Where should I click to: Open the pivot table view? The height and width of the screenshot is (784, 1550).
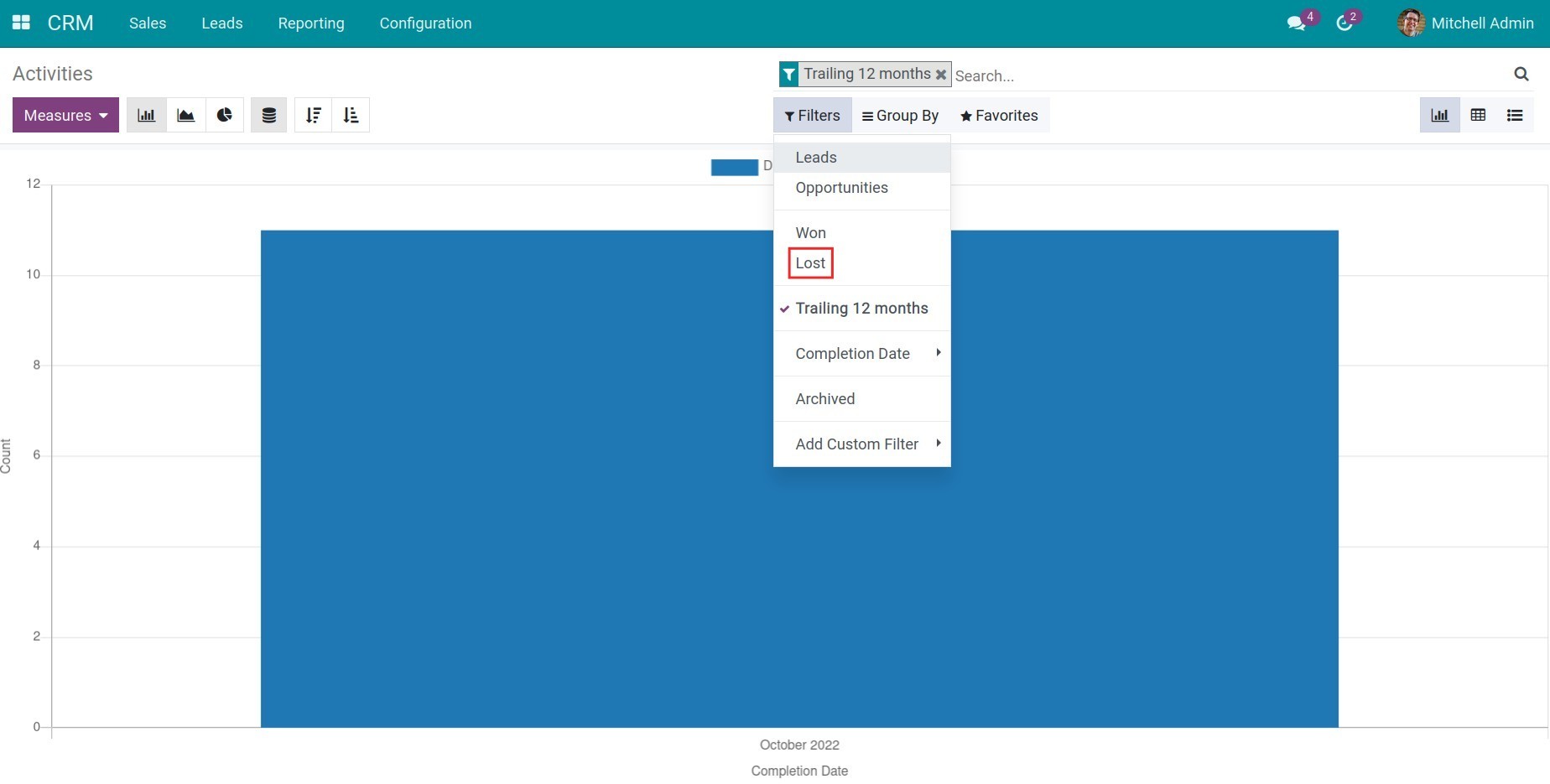pyautogui.click(x=1479, y=115)
